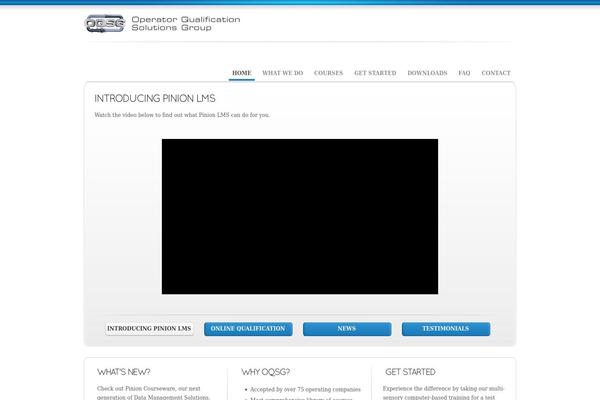Switch to the Online Qualification tab
Image resolution: width=600 pixels, height=400 pixels.
click(x=248, y=329)
